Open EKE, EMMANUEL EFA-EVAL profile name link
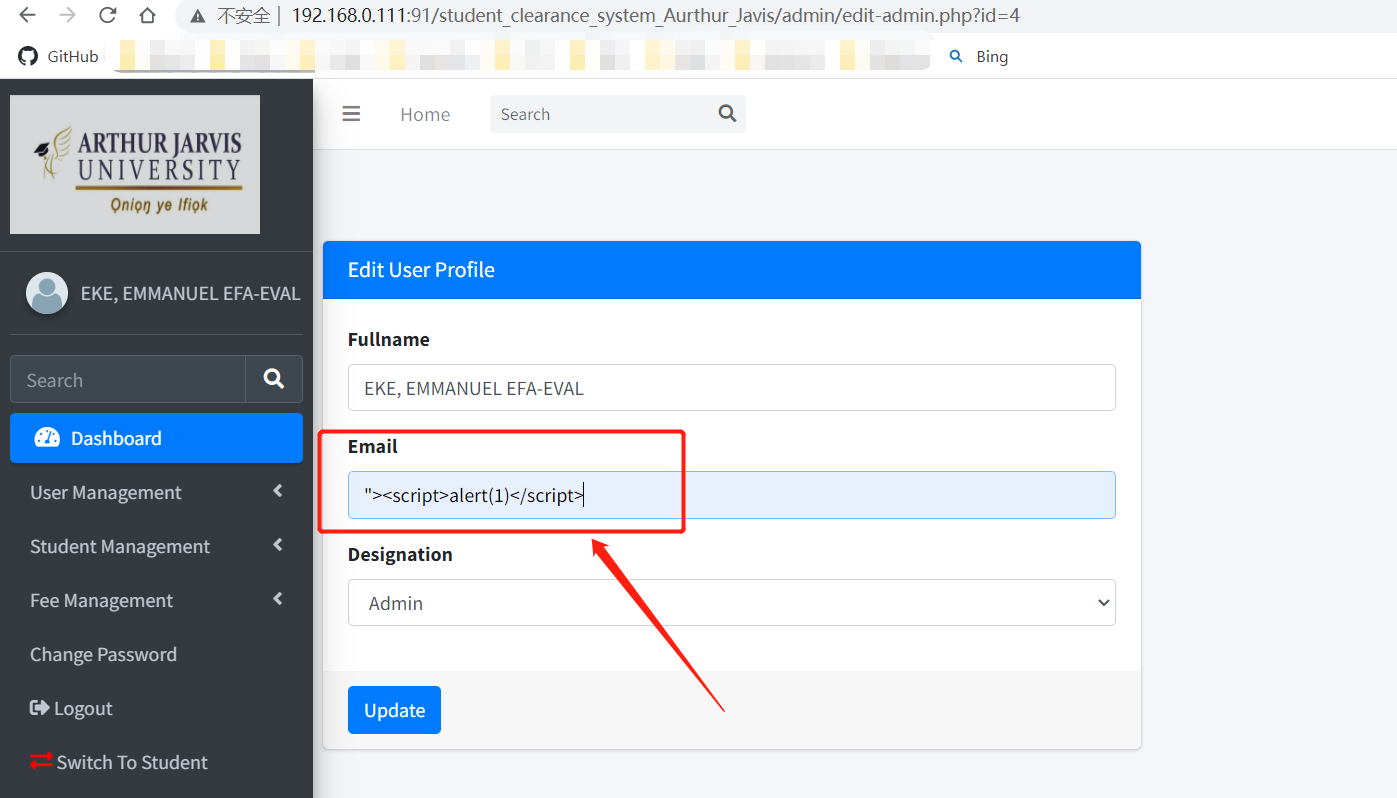 pyautogui.click(x=190, y=293)
